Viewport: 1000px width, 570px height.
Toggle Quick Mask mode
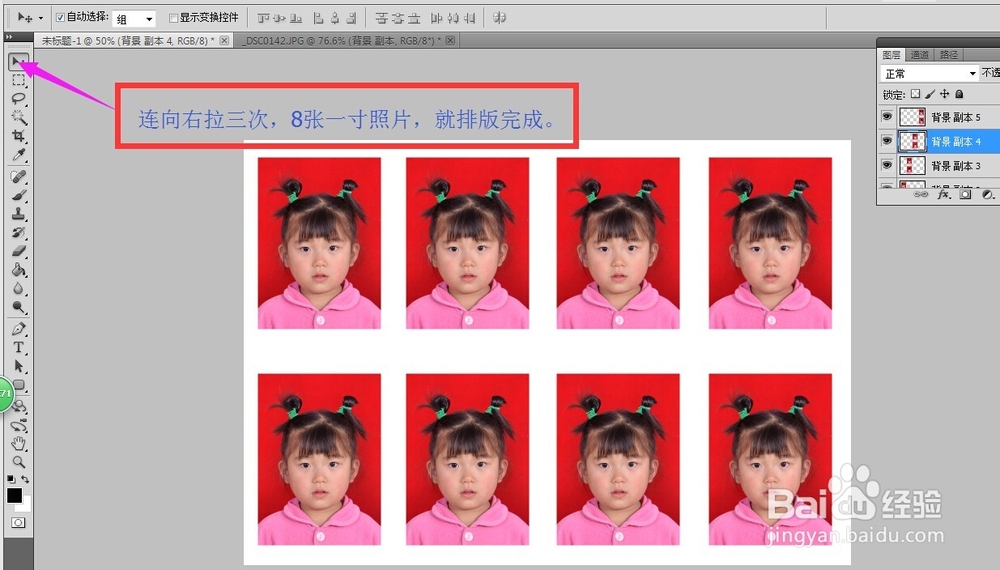[x=18, y=523]
